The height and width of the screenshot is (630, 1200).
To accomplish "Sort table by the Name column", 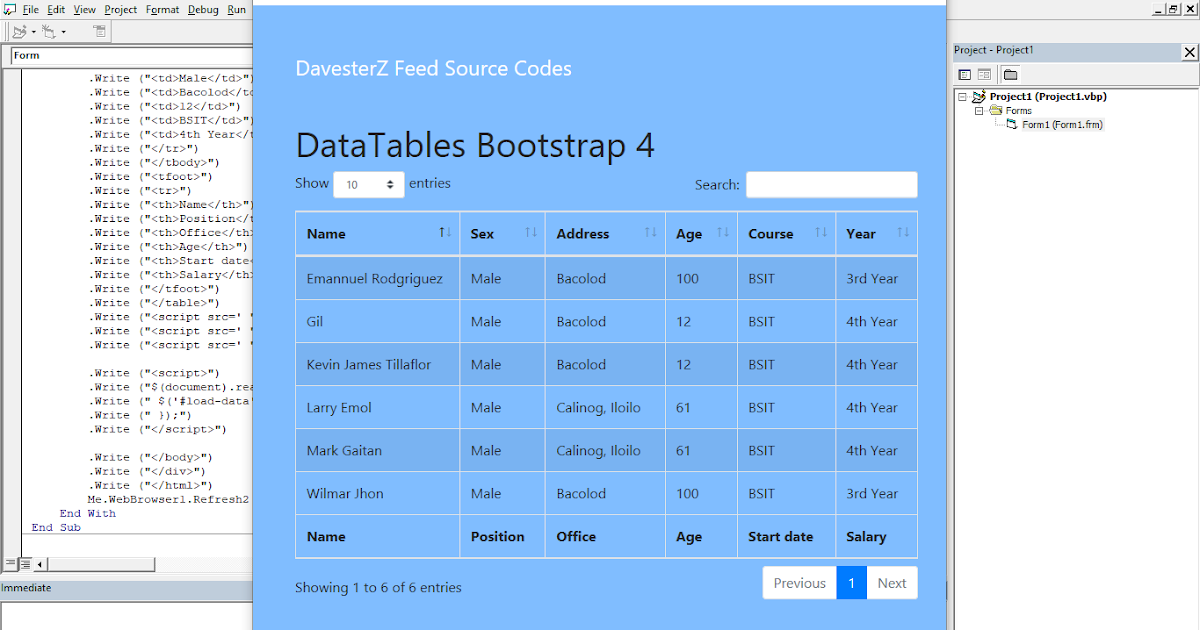I will click(378, 234).
